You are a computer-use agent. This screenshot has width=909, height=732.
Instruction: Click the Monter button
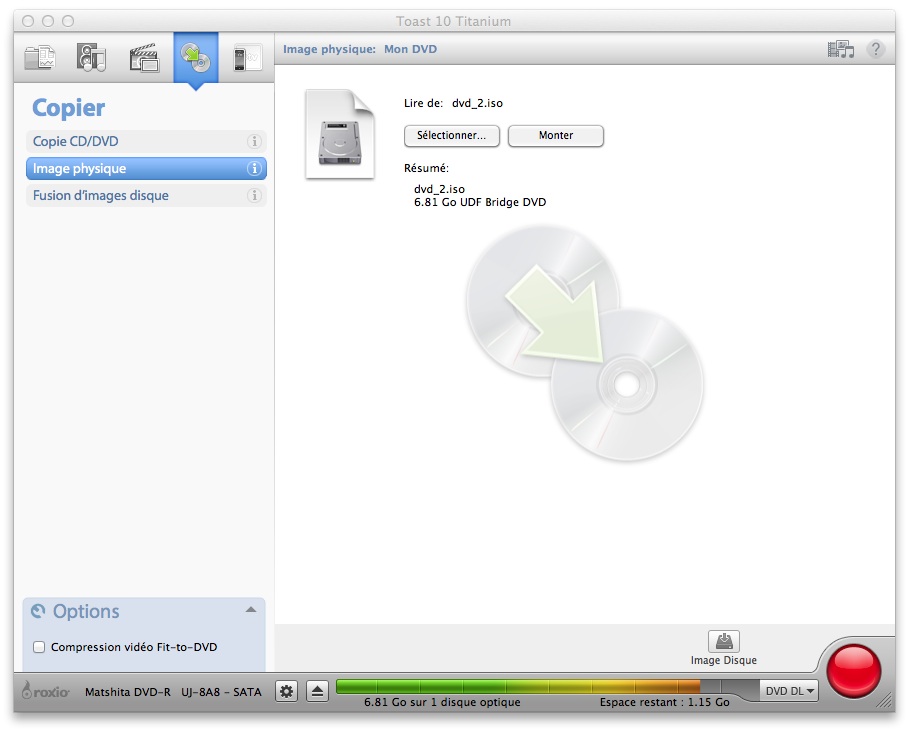(556, 136)
